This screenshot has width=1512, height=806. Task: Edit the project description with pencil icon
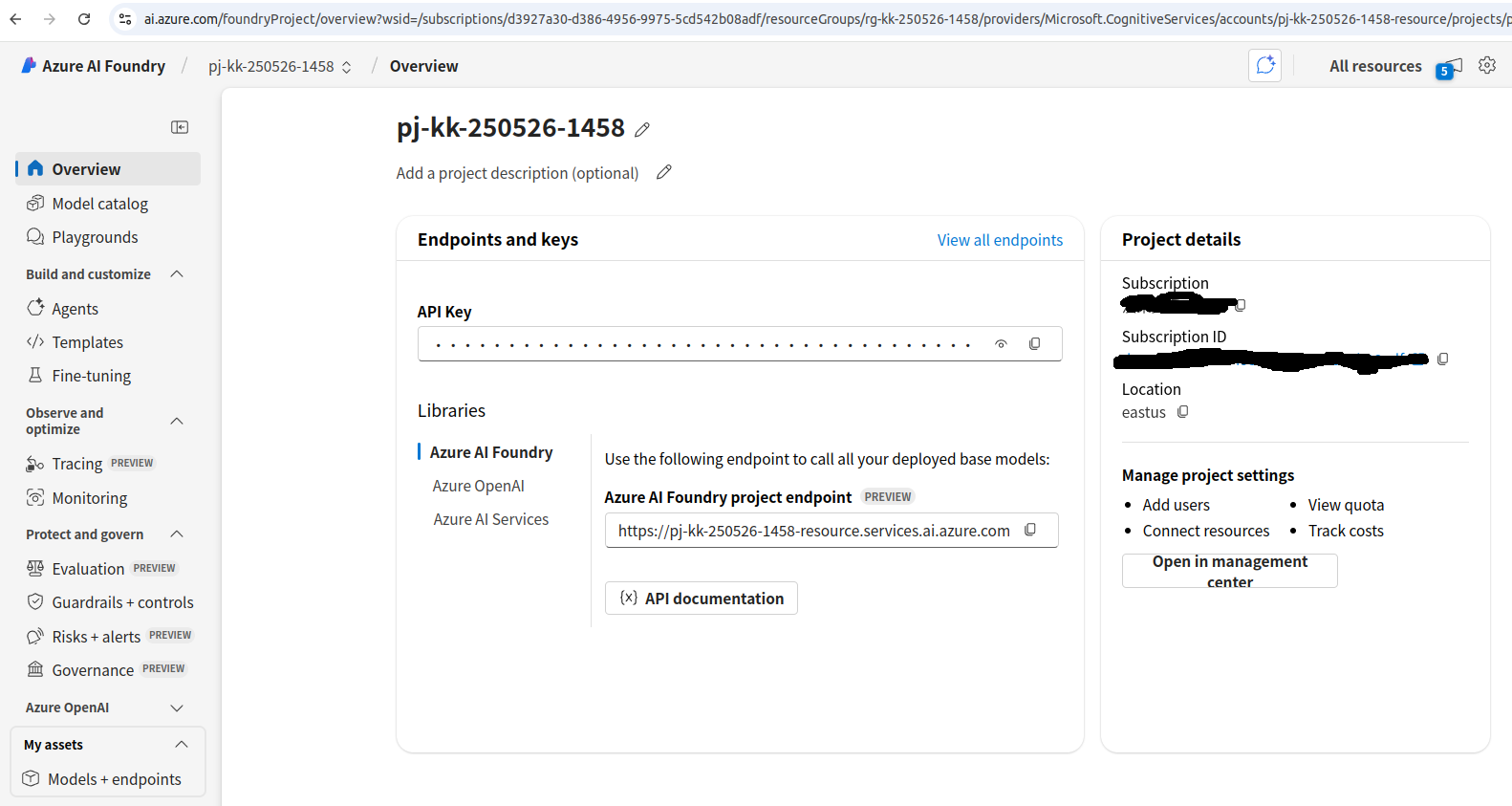point(664,172)
